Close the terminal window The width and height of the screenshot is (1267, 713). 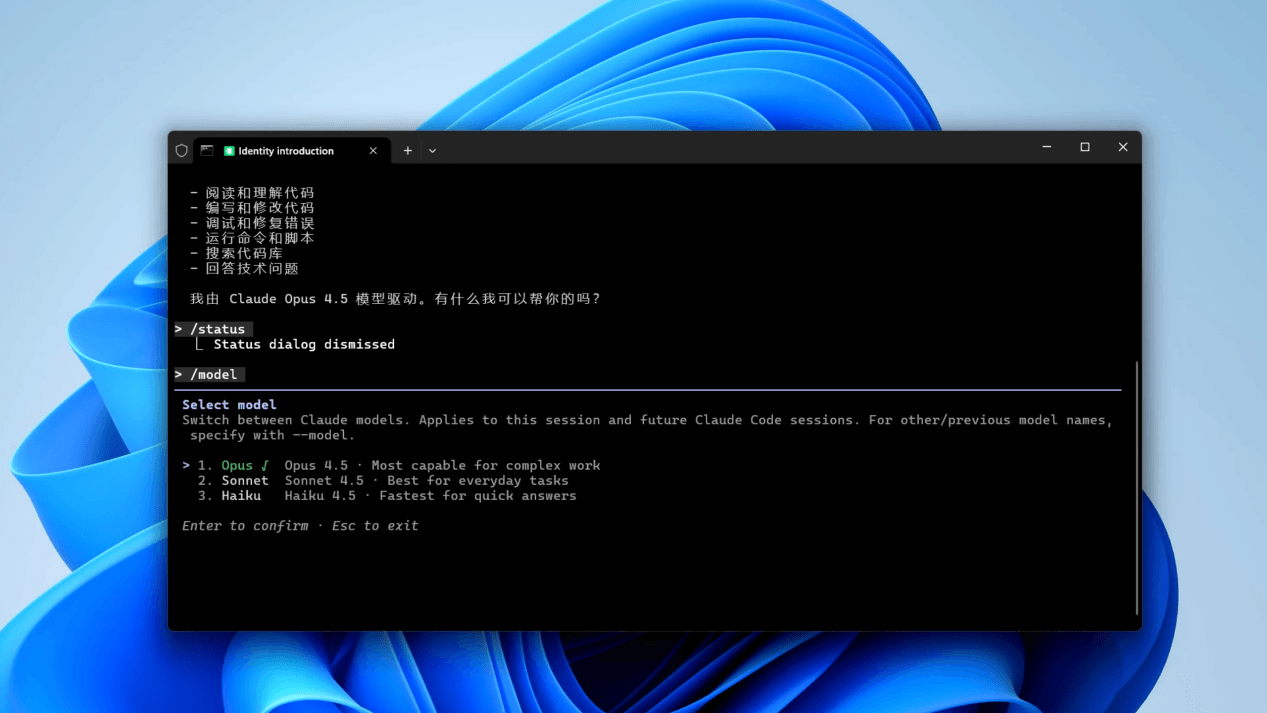(1123, 147)
